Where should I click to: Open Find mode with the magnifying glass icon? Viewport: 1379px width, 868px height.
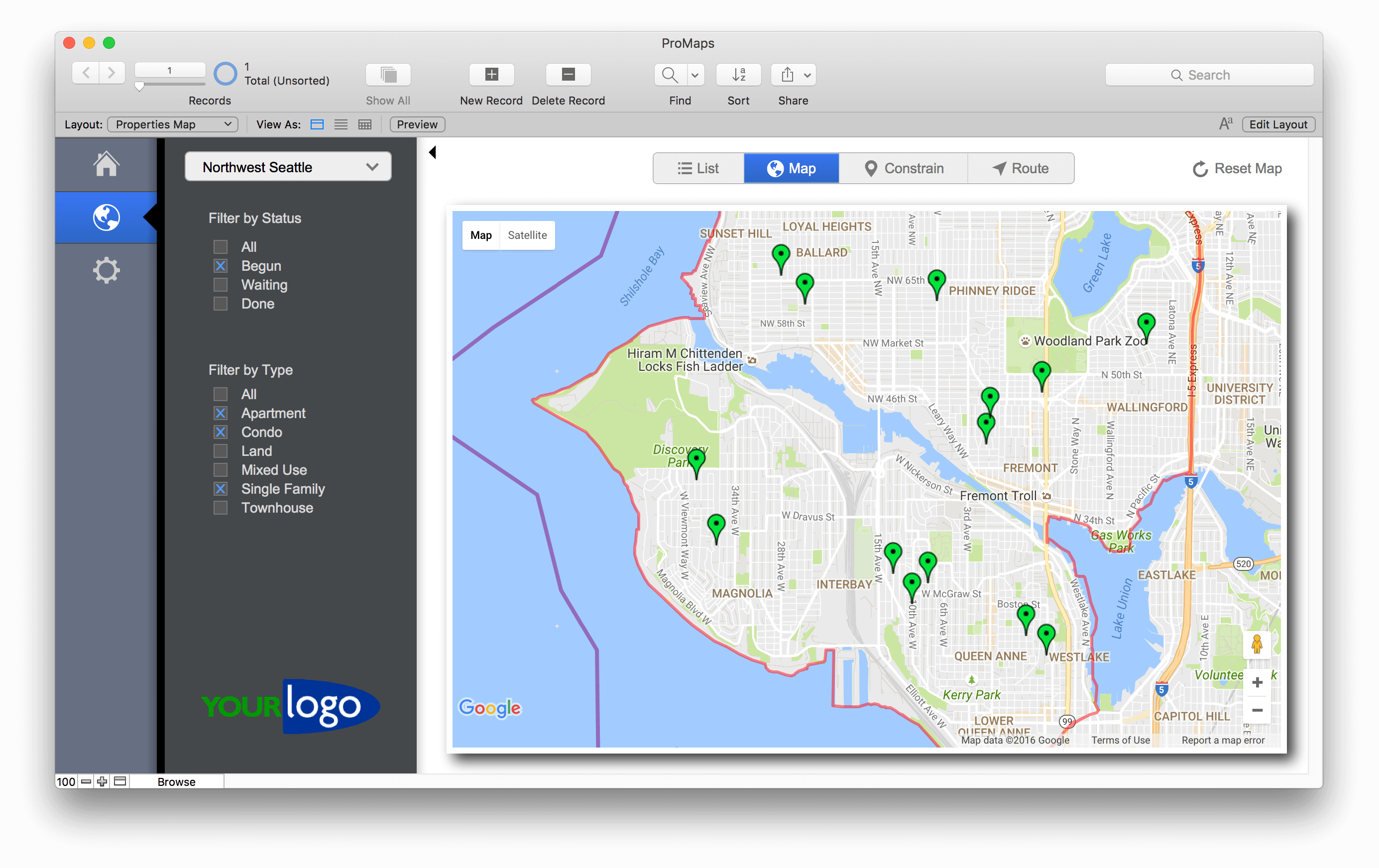[x=669, y=75]
